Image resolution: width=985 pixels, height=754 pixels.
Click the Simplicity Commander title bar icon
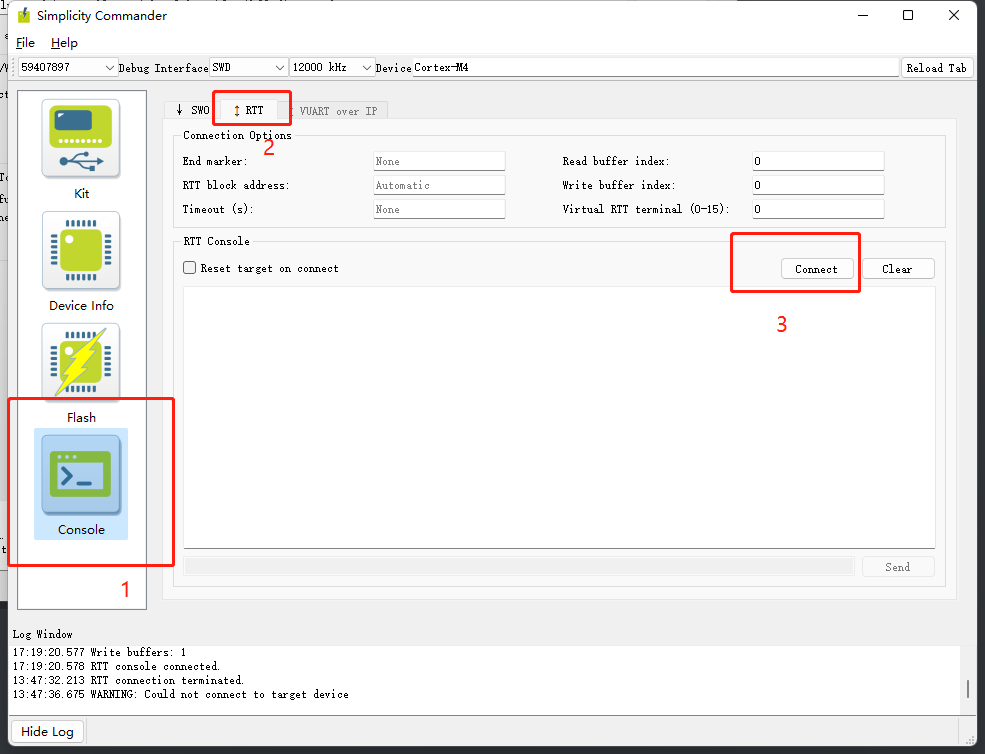point(23,15)
